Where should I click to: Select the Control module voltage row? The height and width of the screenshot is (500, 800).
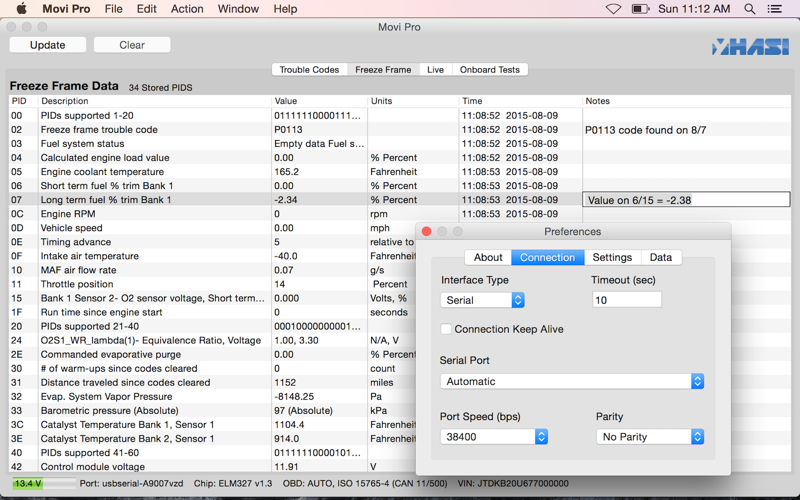[212, 466]
